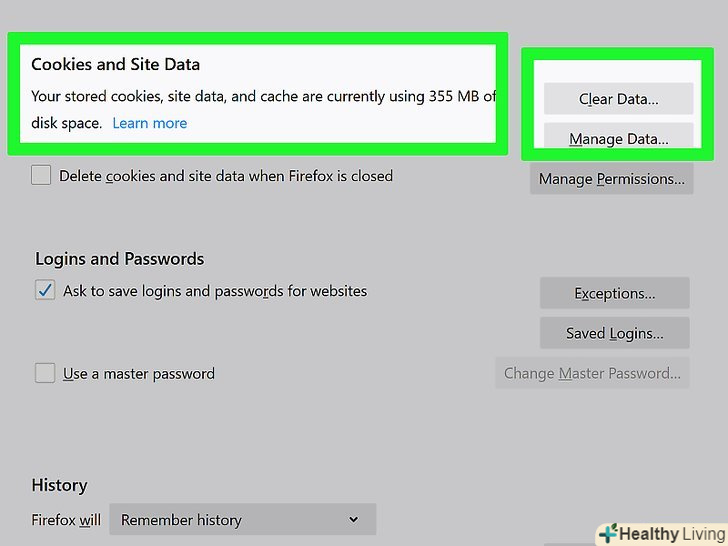
Task: Click the Change Master Password button
Action: click(x=591, y=373)
